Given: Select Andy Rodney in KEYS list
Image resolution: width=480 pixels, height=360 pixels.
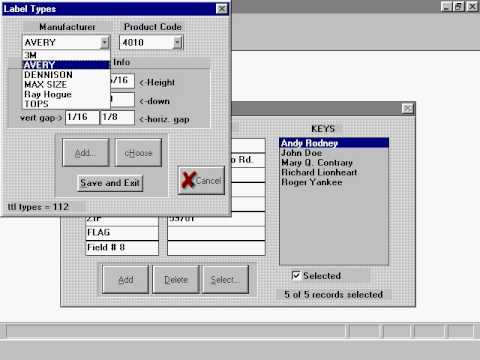Looking at the screenshot, I should pyautogui.click(x=334, y=143).
